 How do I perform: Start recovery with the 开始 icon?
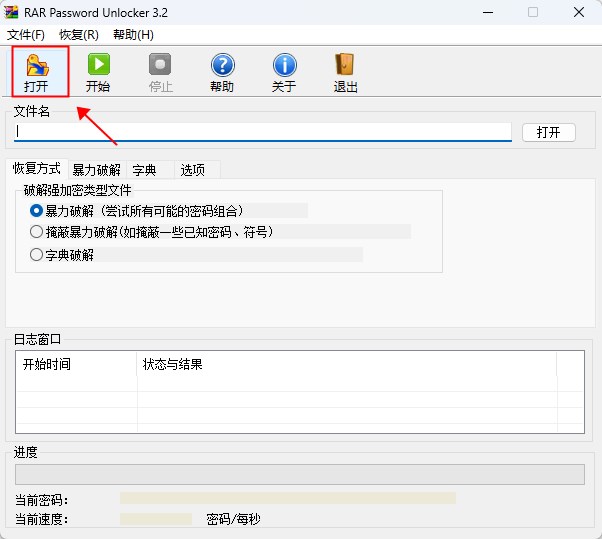[x=98, y=72]
